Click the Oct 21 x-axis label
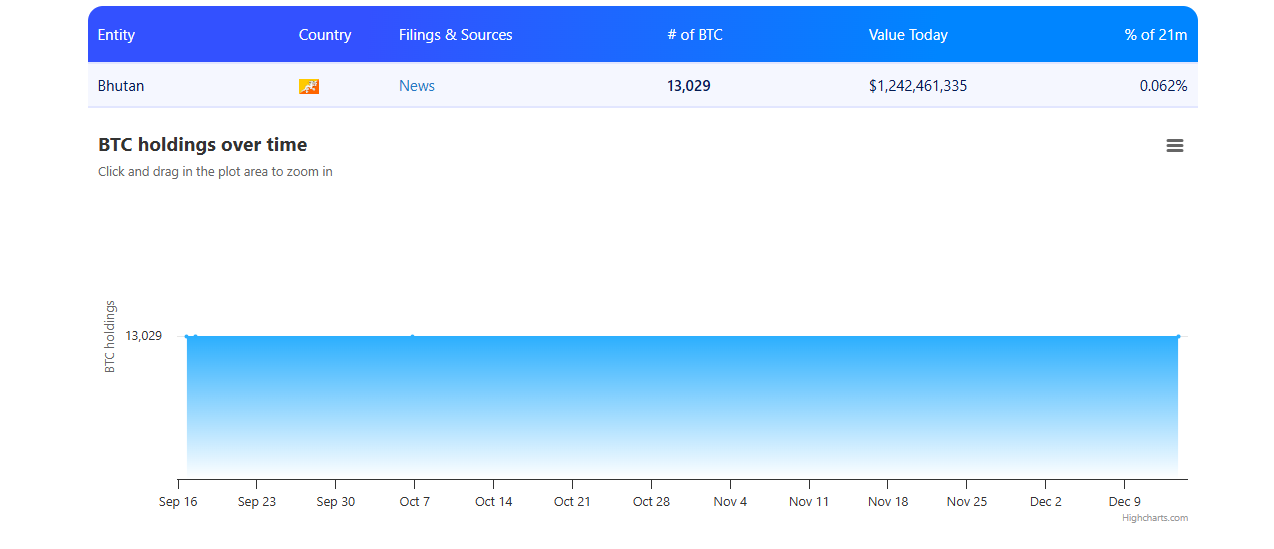The height and width of the screenshot is (549, 1274). pos(572,502)
